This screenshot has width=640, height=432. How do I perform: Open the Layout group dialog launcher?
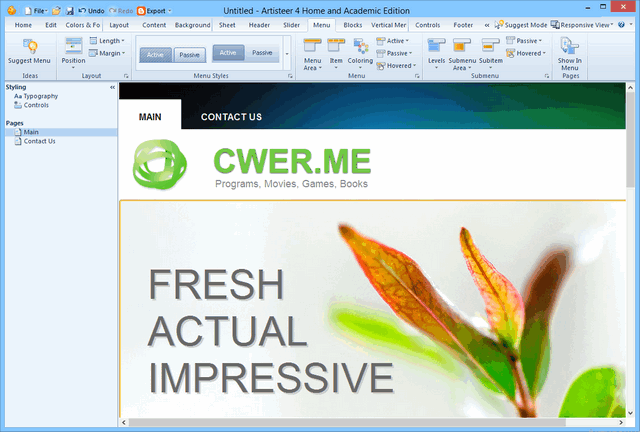pos(126,76)
